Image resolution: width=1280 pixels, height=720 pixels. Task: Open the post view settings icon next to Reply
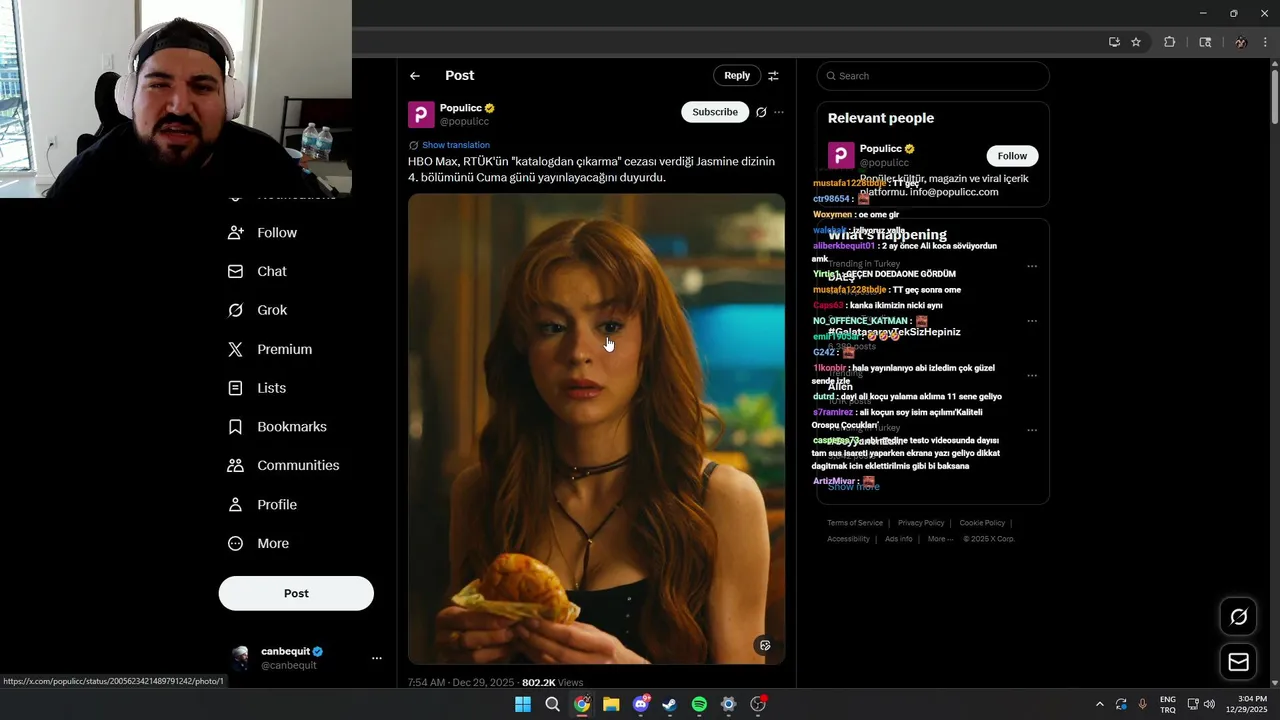tap(773, 76)
